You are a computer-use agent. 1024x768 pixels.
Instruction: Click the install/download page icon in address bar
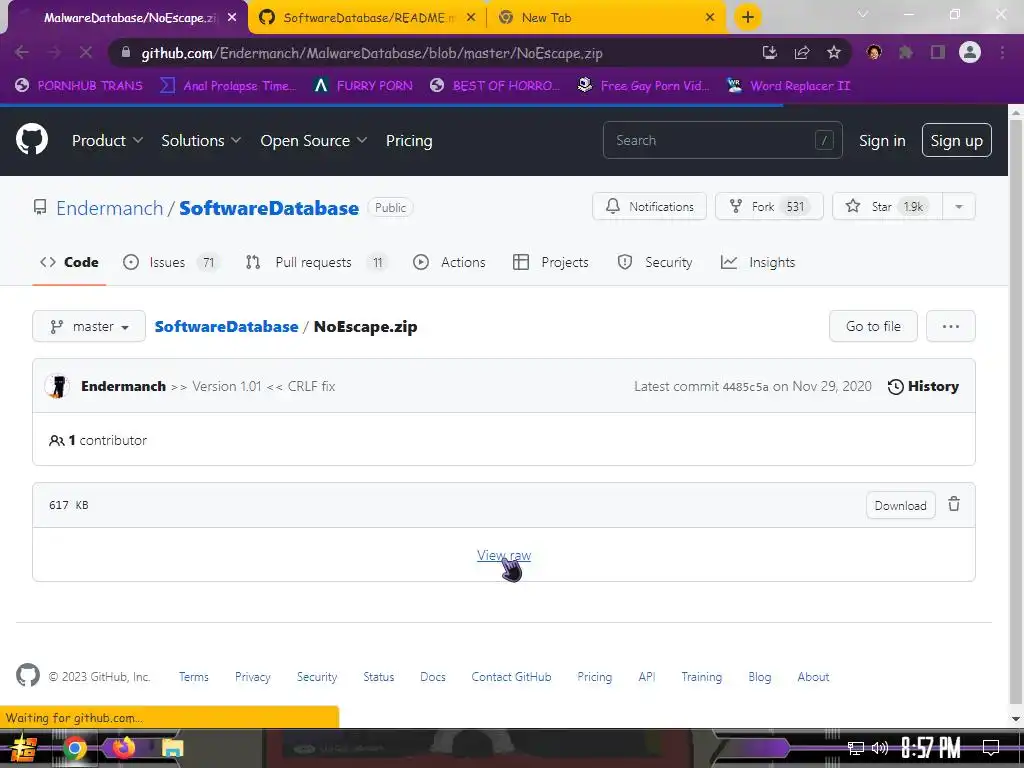point(770,52)
